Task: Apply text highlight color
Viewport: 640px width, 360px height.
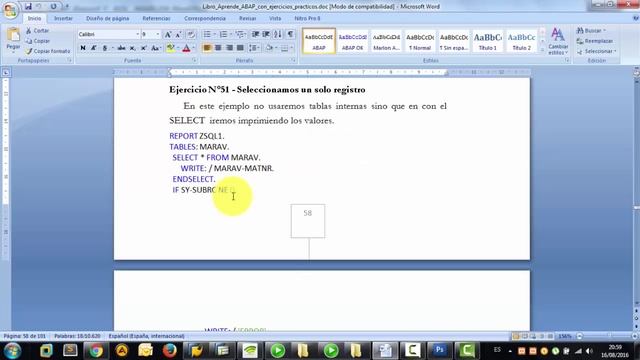Action: coord(171,48)
